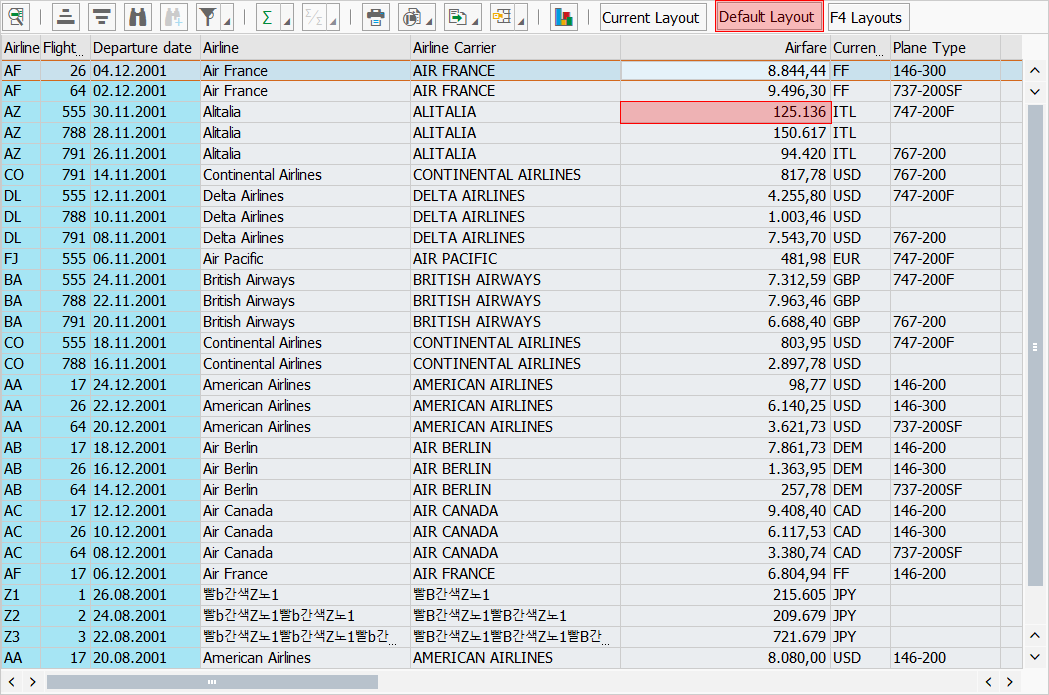Click the vertical scrollbar thumb
Viewport: 1049px width, 695px height.
[1035, 346]
